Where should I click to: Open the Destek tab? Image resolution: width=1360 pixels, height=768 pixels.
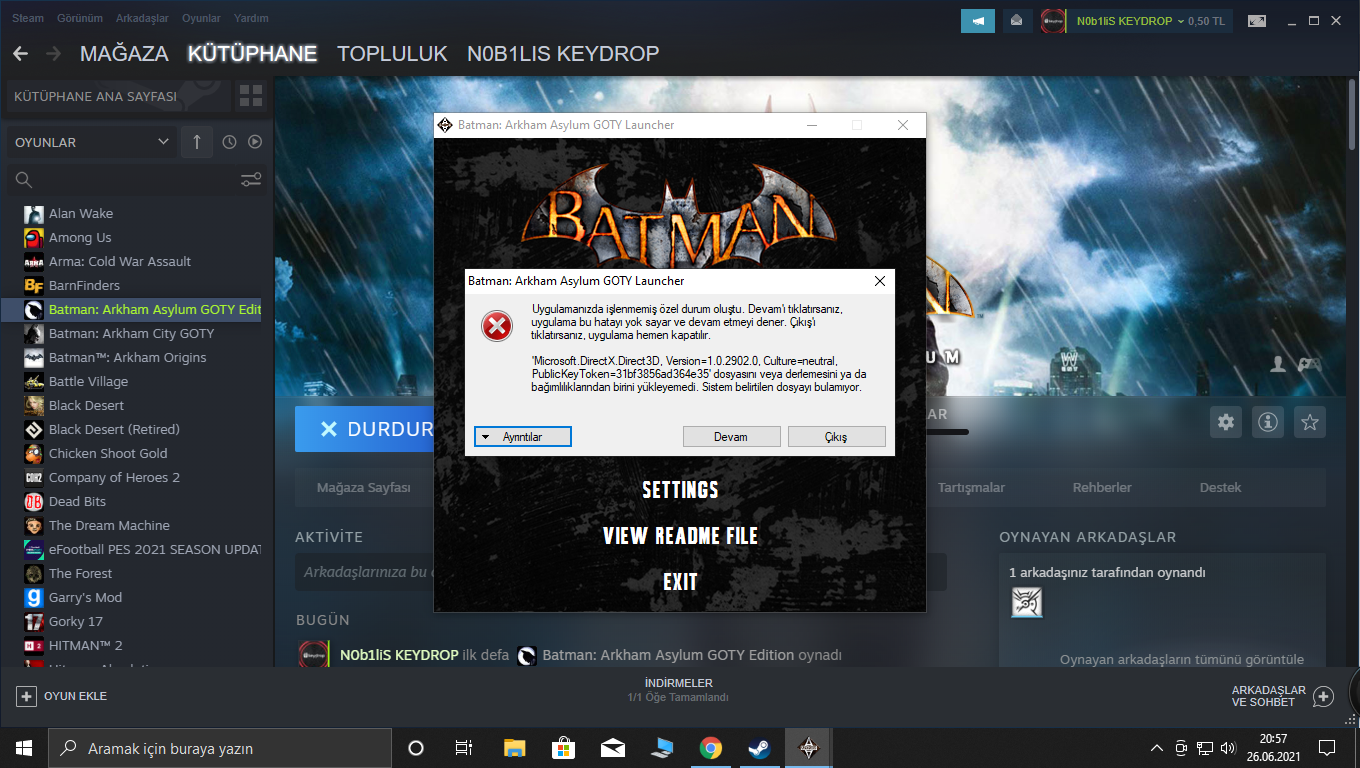tap(1220, 488)
